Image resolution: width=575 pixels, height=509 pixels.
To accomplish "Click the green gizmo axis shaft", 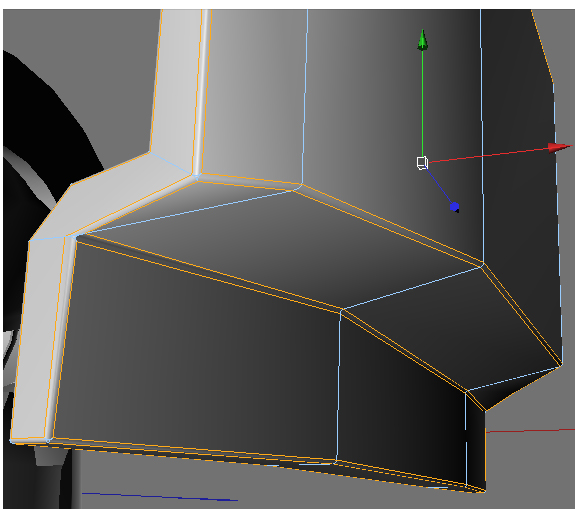I will click(x=422, y=103).
